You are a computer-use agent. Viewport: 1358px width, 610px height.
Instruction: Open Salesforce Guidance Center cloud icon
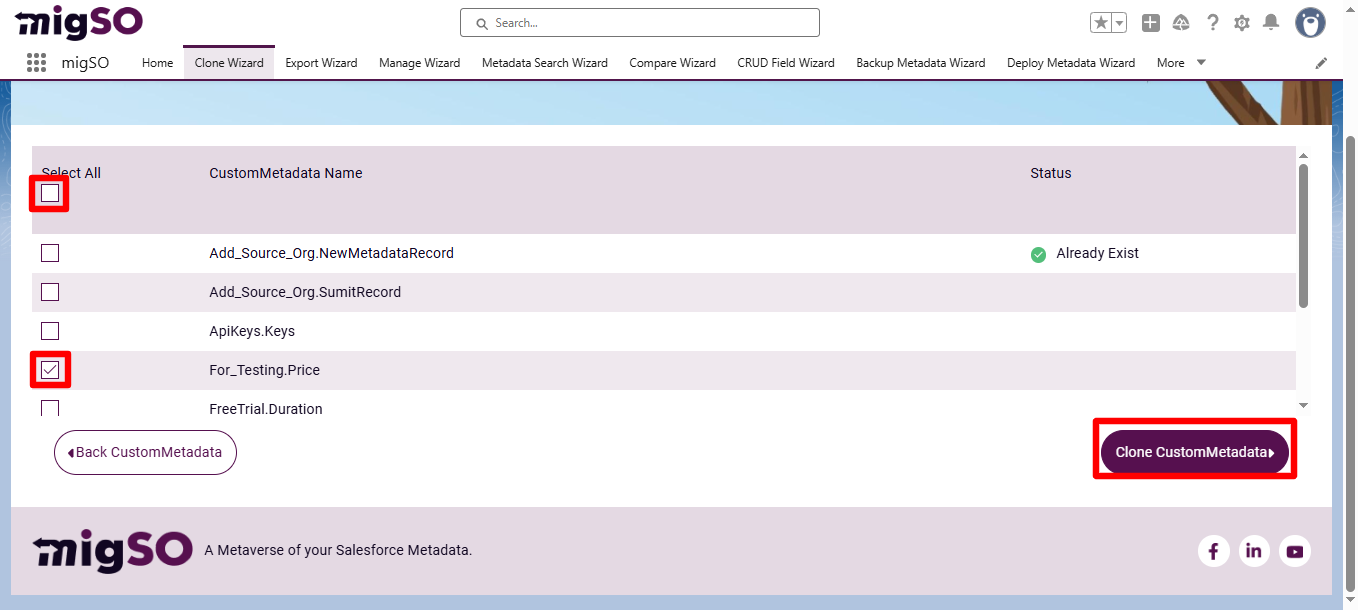(1181, 22)
